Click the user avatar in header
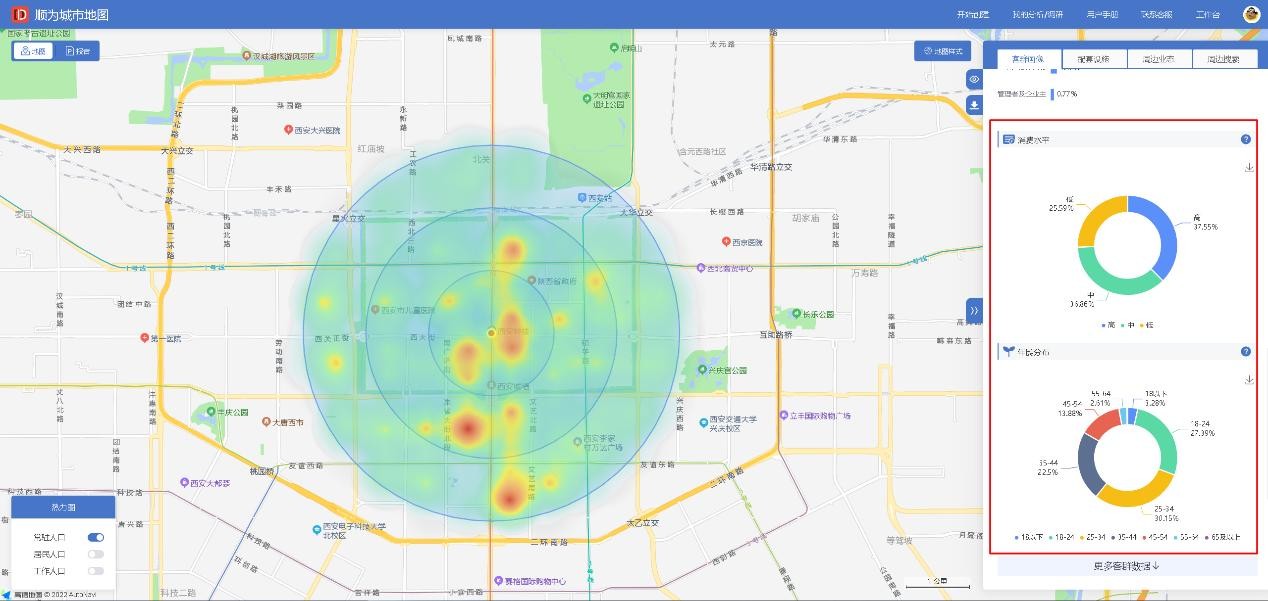The height and width of the screenshot is (601, 1268). tap(1251, 14)
